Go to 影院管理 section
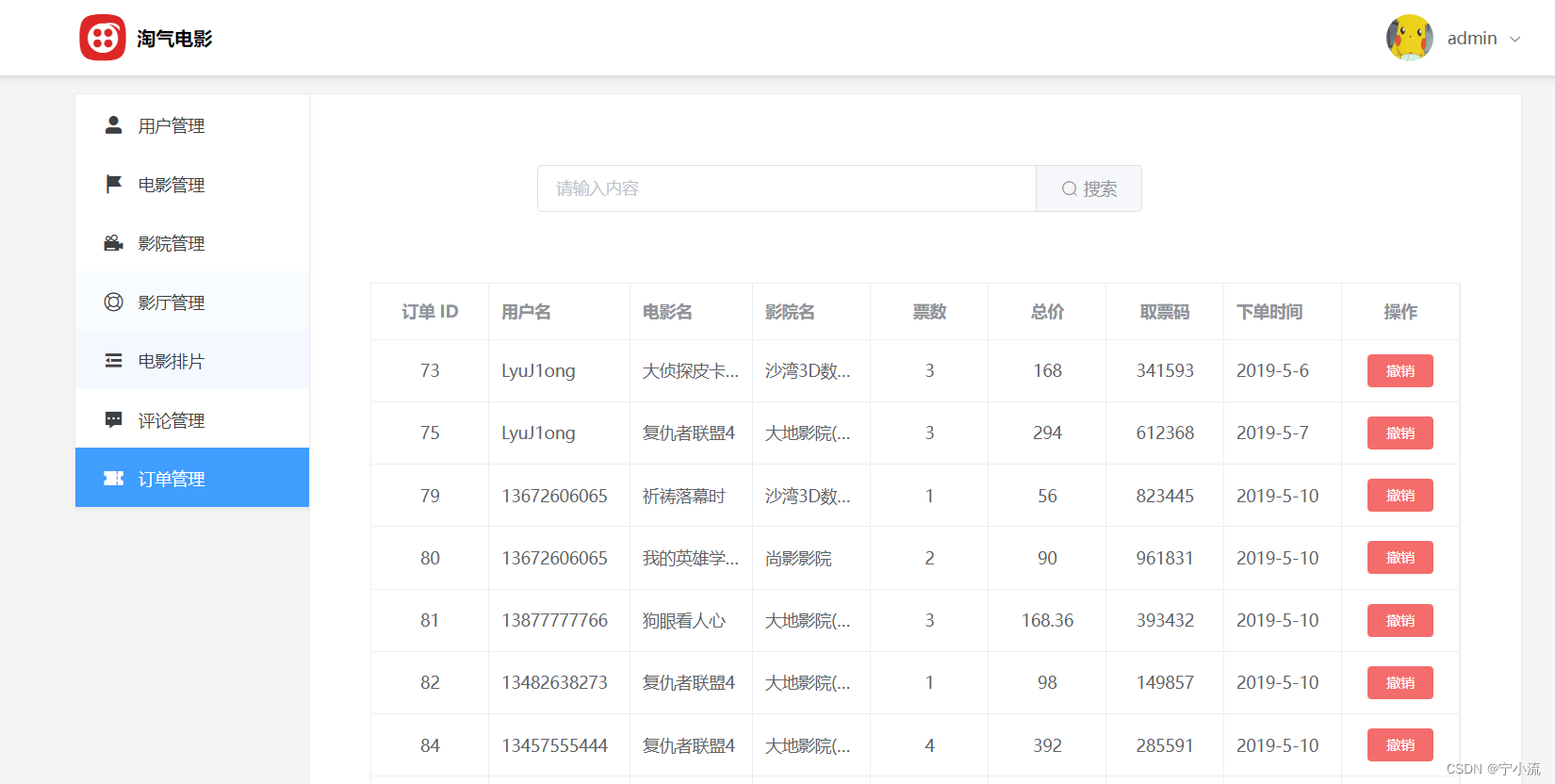This screenshot has width=1555, height=784. pos(192,242)
